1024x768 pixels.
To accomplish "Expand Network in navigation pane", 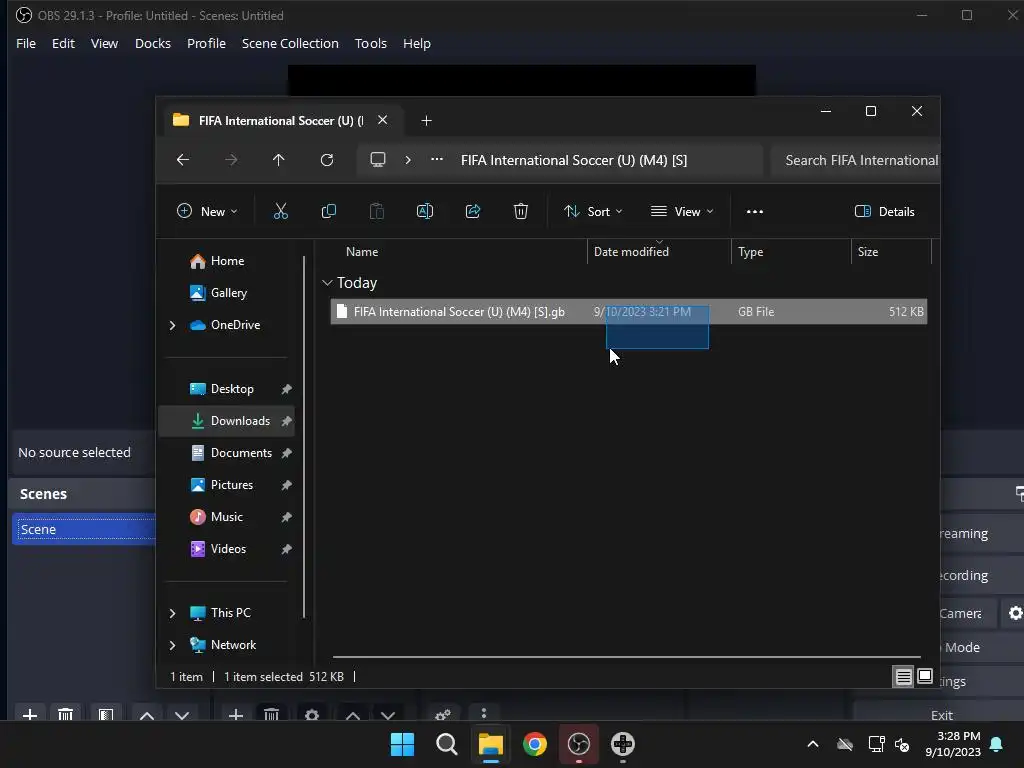I will pyautogui.click(x=172, y=645).
